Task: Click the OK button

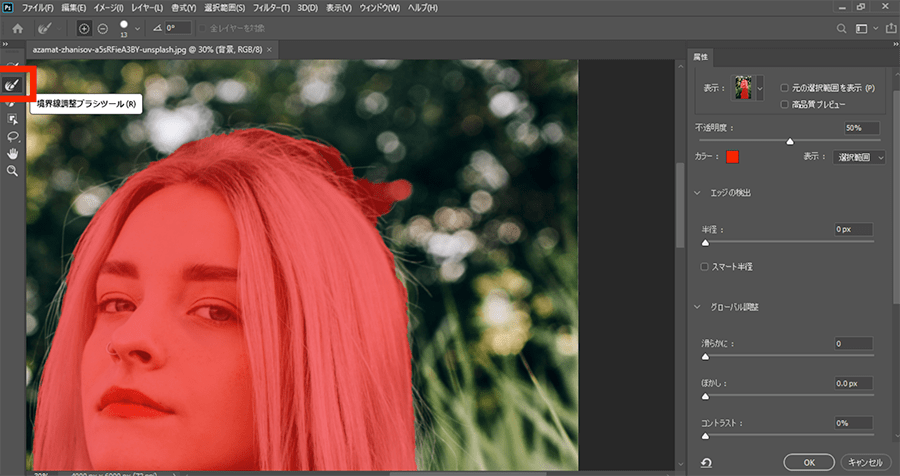Action: pos(810,462)
